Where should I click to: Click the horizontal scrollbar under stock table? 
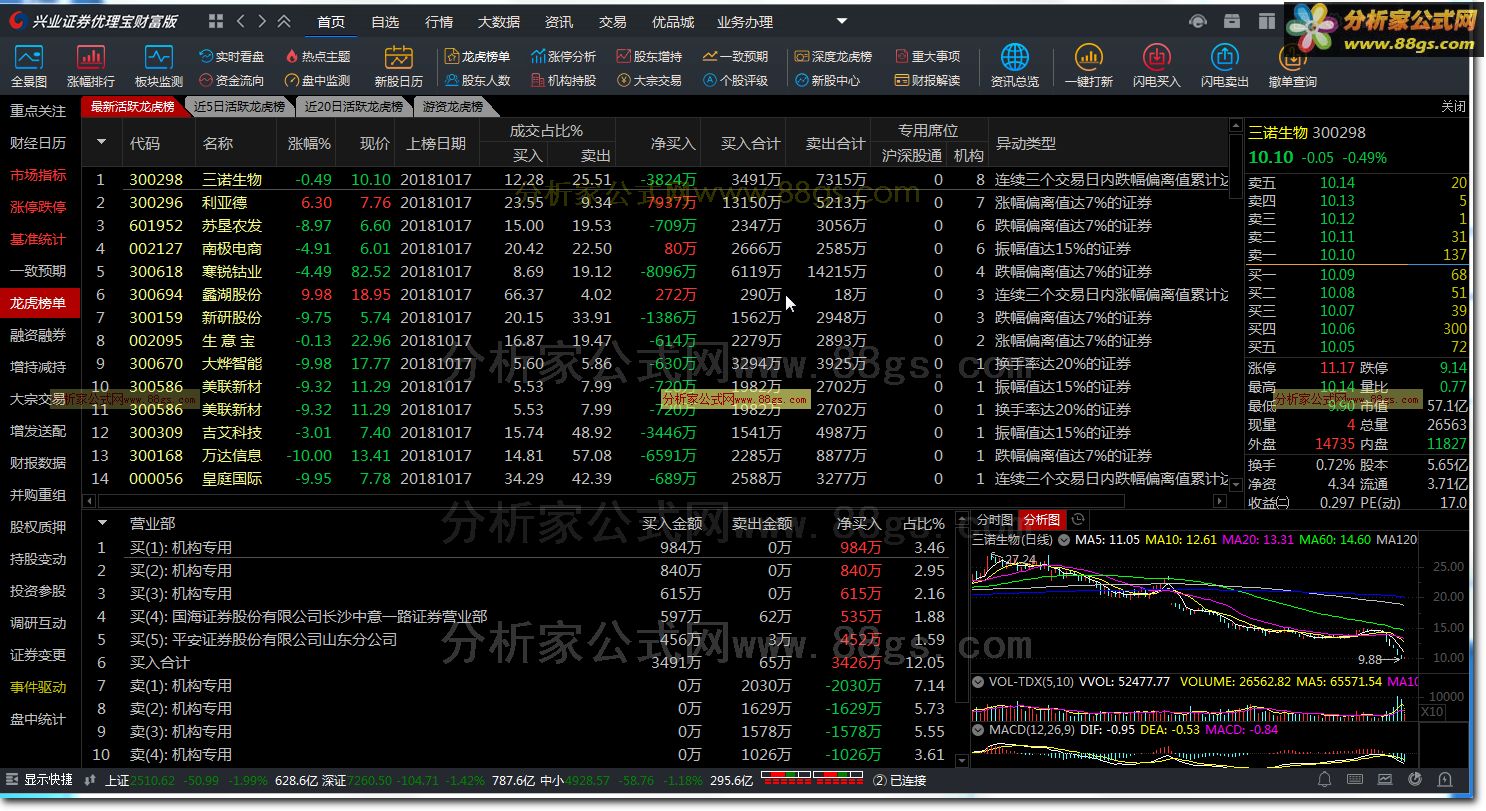(x=610, y=500)
